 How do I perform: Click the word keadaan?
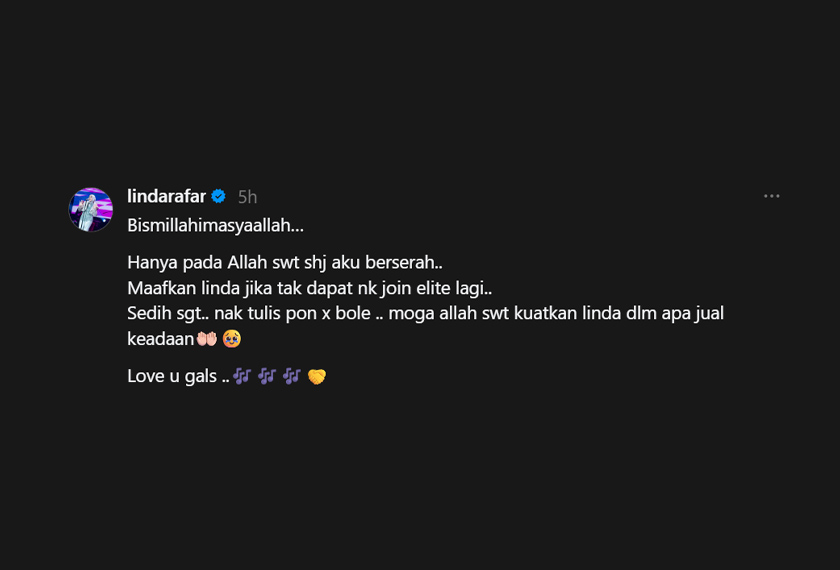tap(160, 339)
